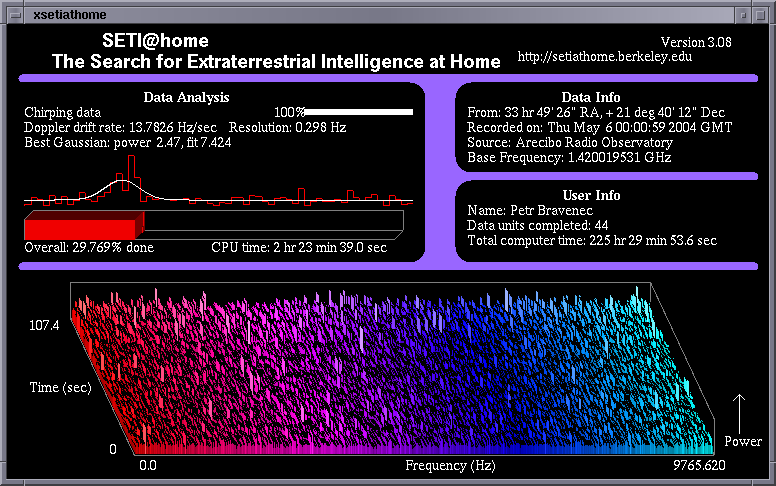Screen dimensions: 776x486
Task: Click the upward Power arrow
Action: click(739, 414)
